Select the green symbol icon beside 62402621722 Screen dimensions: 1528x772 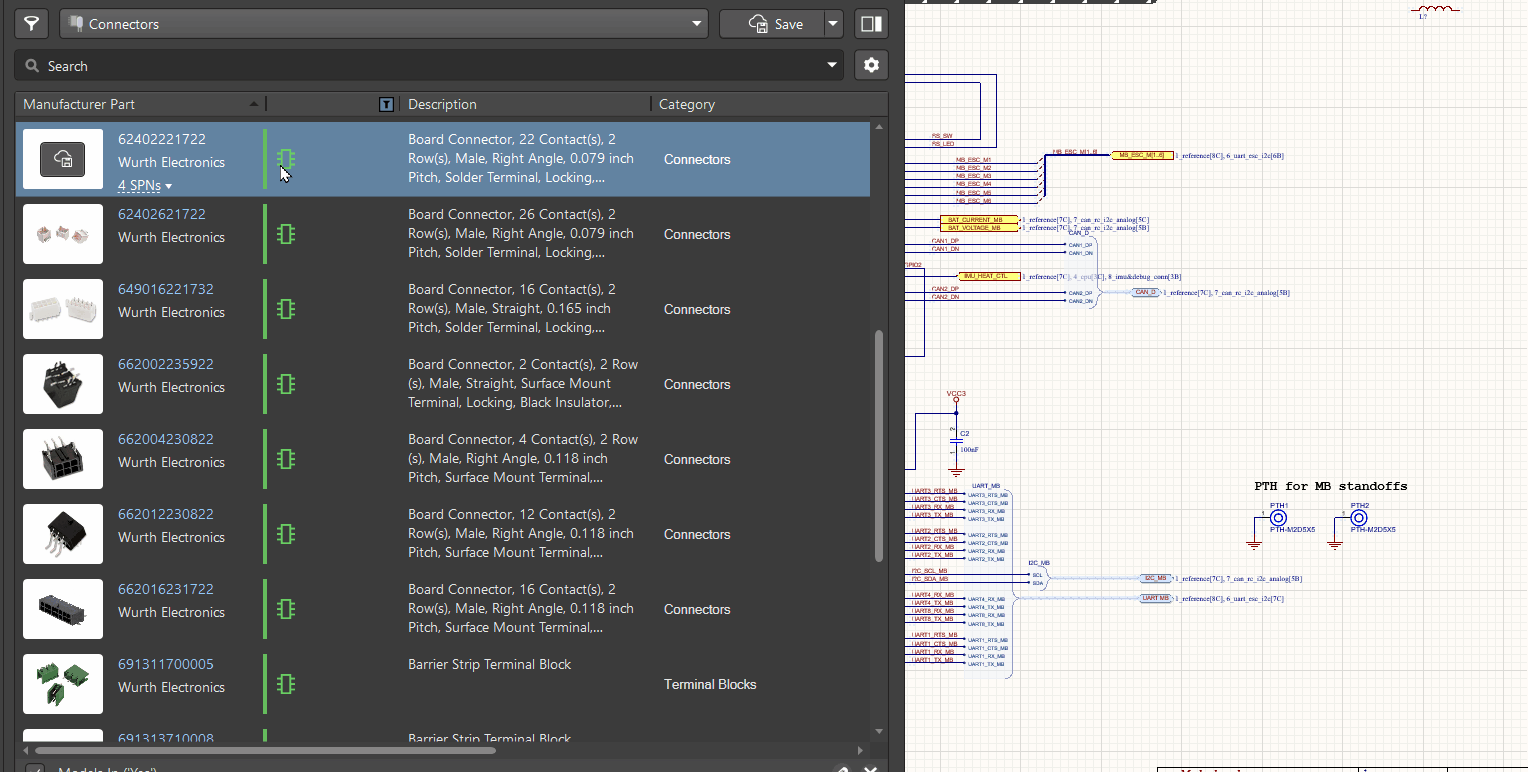pos(286,233)
